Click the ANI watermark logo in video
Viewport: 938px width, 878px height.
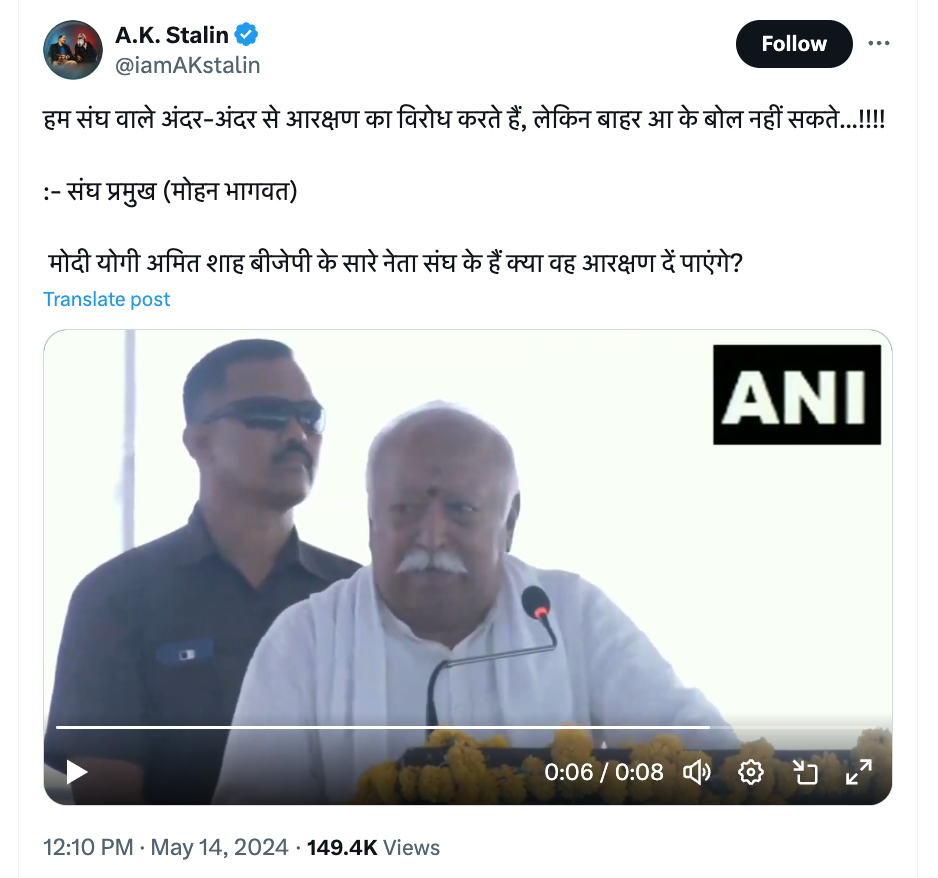pos(797,395)
